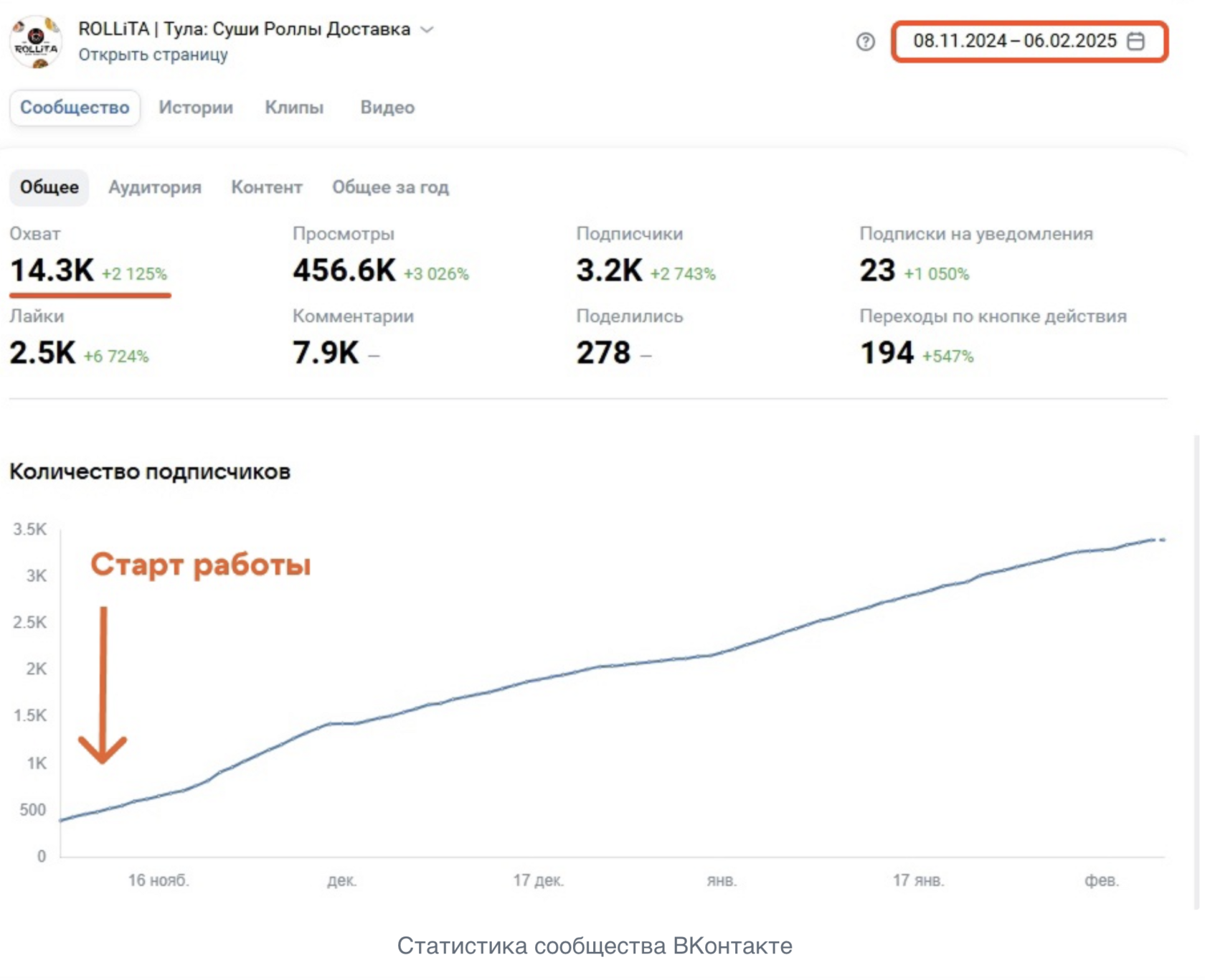
Task: Switch to Общее за год sub-tab
Action: [x=390, y=187]
